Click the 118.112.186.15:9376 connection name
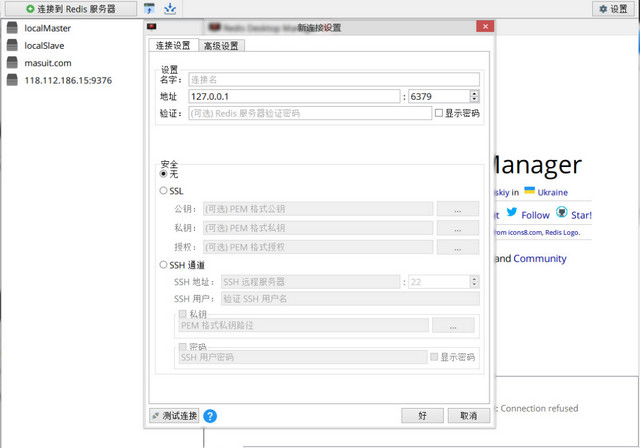Viewport: 640px width, 448px height. pos(68,80)
